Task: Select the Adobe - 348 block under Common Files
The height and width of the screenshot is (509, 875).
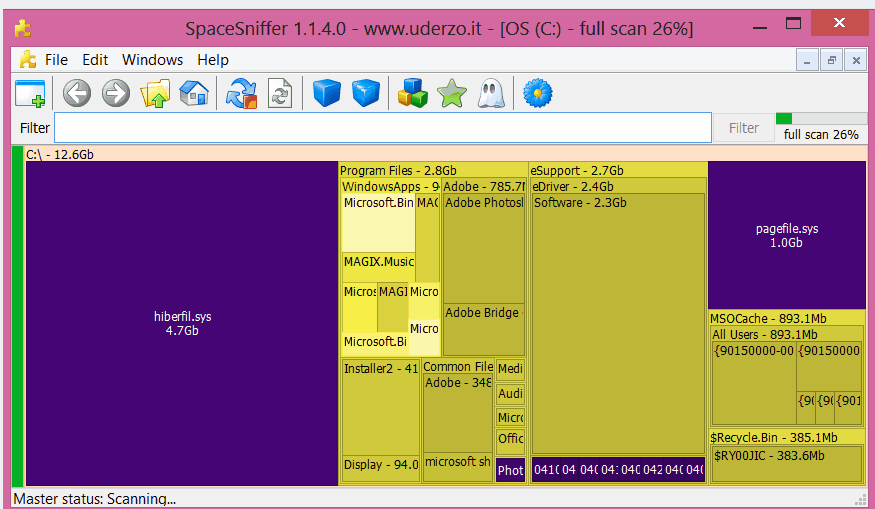Action: point(458,413)
